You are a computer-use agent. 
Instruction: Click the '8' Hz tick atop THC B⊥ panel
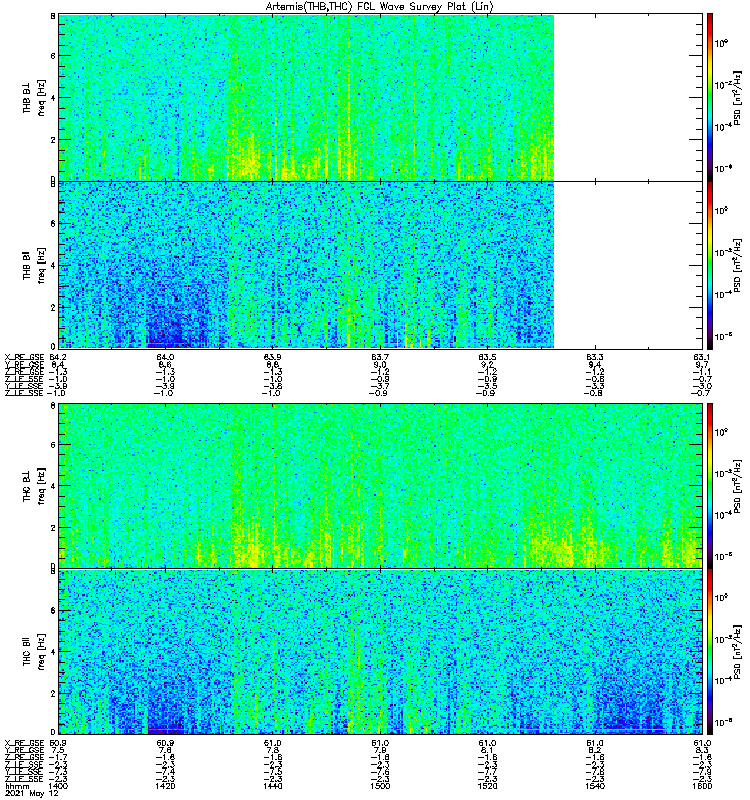click(53, 406)
